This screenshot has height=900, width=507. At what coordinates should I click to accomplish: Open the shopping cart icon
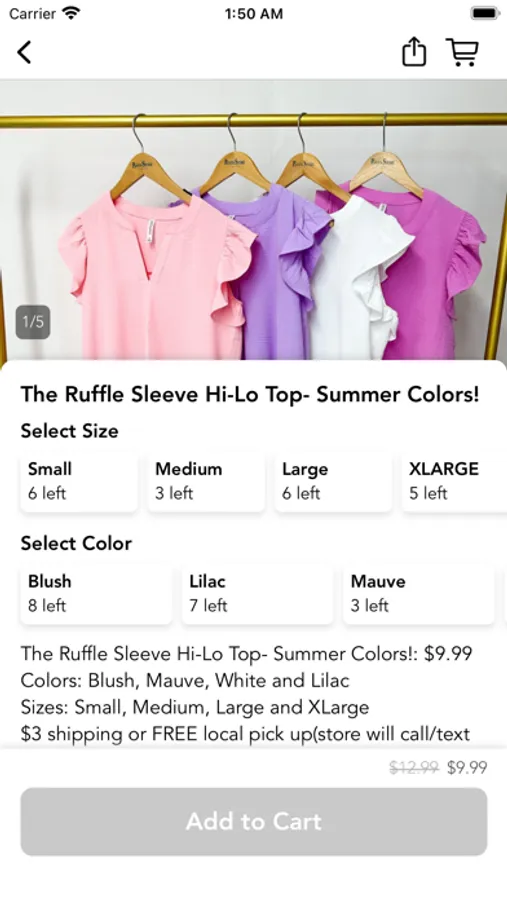(462, 52)
